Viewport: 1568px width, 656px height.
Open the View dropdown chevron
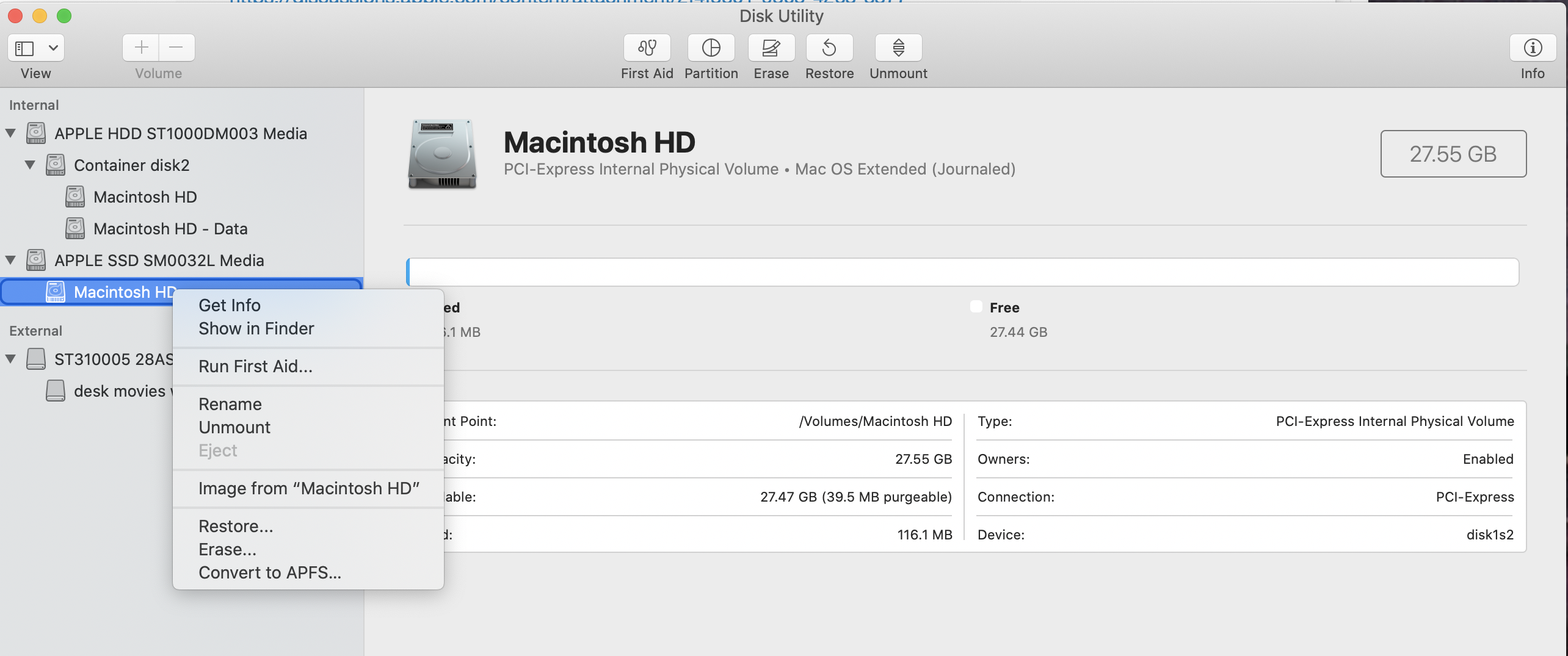click(53, 48)
